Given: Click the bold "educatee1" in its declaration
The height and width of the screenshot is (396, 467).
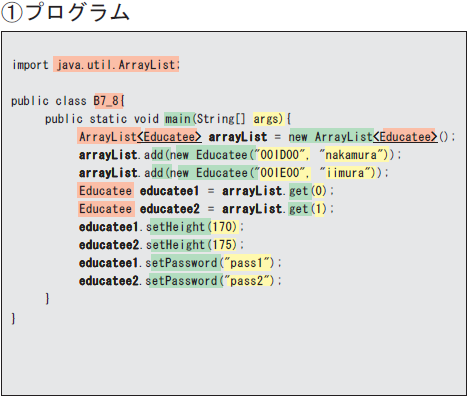Looking at the screenshot, I should (x=169, y=191).
